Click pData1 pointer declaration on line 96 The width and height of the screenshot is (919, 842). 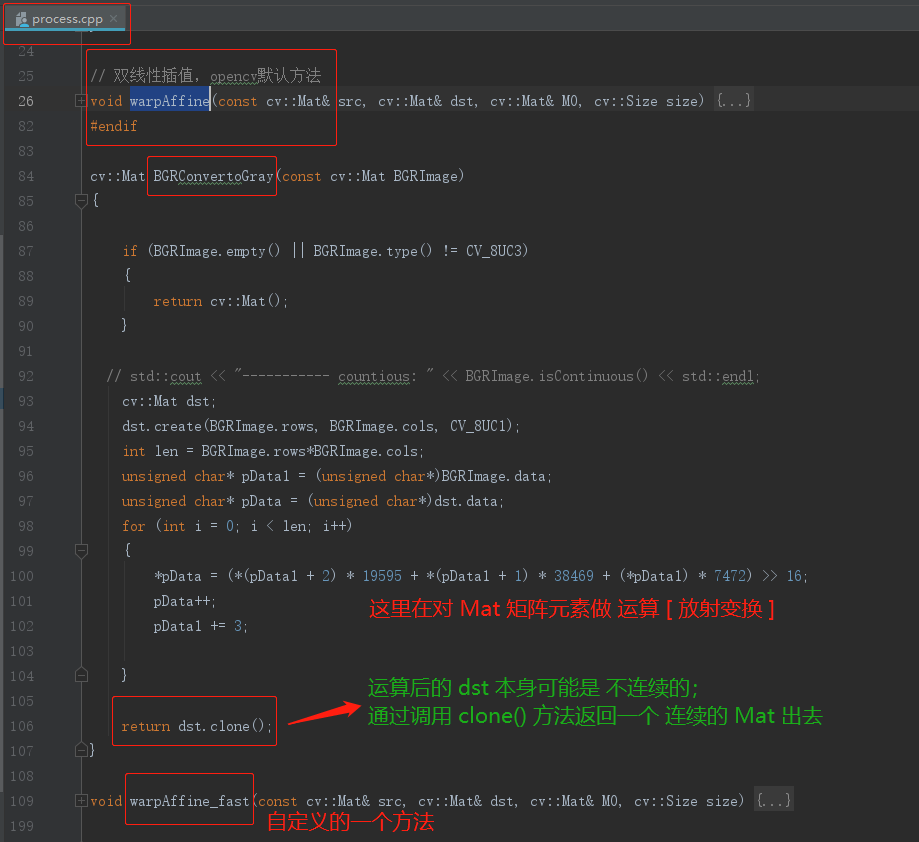coord(336,476)
